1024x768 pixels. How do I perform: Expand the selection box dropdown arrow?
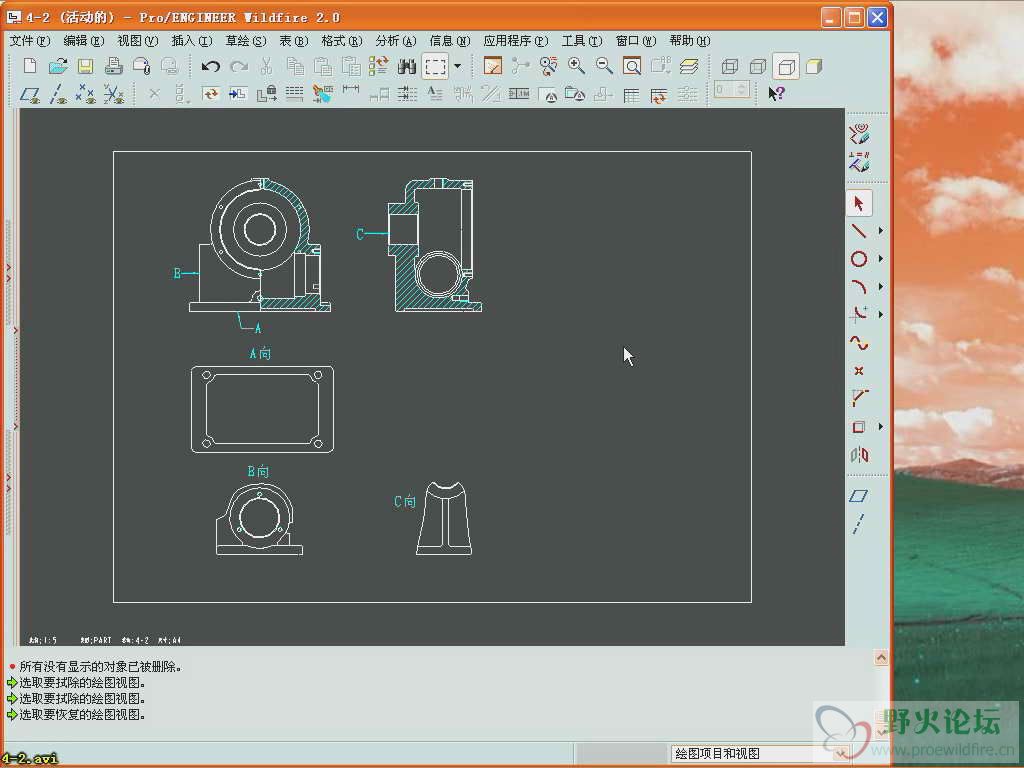point(457,66)
